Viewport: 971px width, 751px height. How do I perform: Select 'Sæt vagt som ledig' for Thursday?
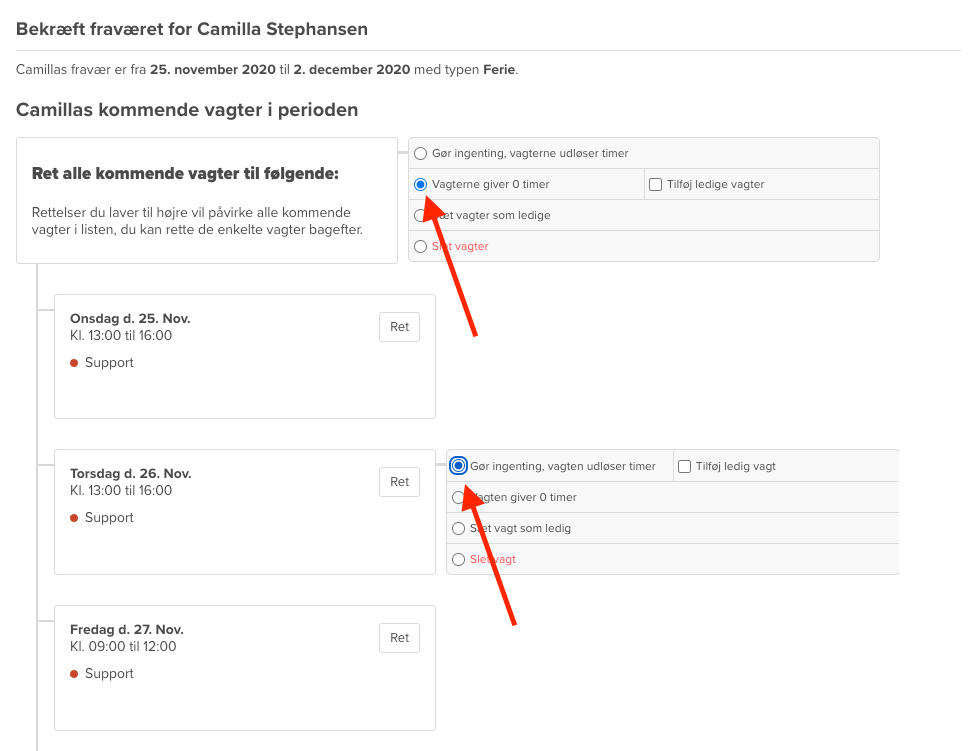[x=459, y=528]
